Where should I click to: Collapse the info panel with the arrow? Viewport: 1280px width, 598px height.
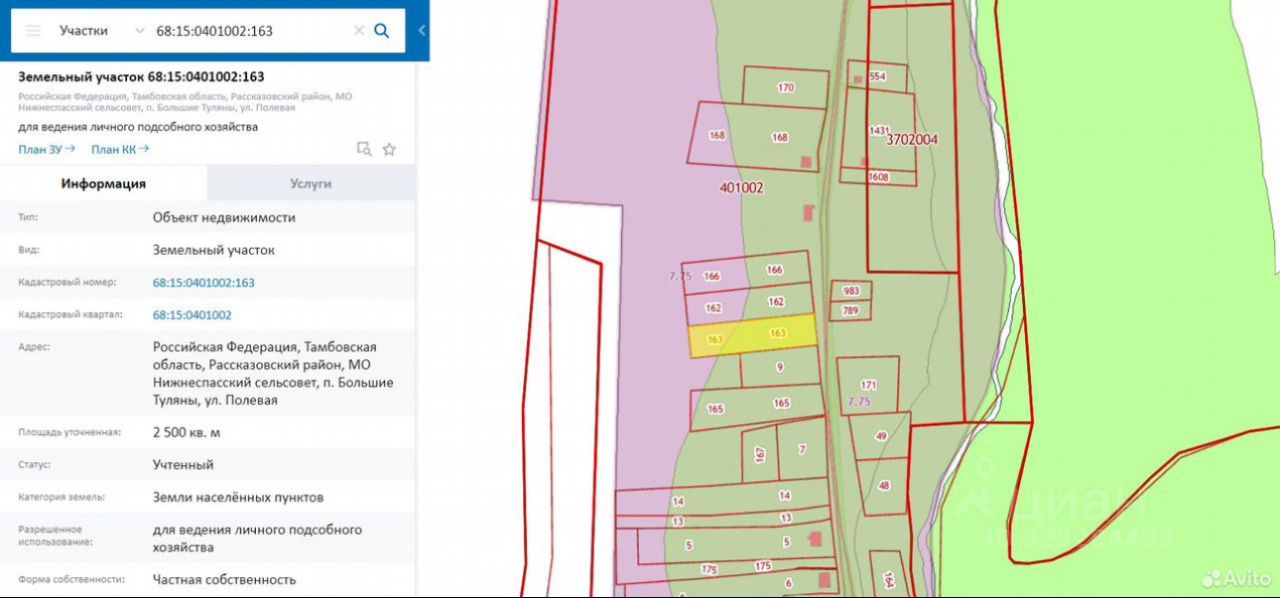tap(422, 31)
